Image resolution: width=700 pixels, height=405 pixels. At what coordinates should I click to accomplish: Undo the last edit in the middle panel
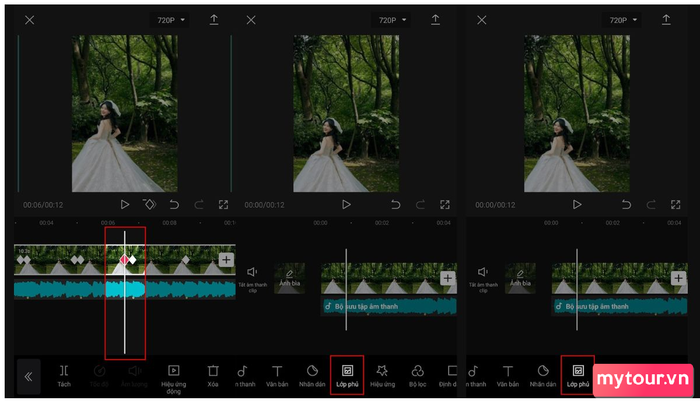[396, 205]
